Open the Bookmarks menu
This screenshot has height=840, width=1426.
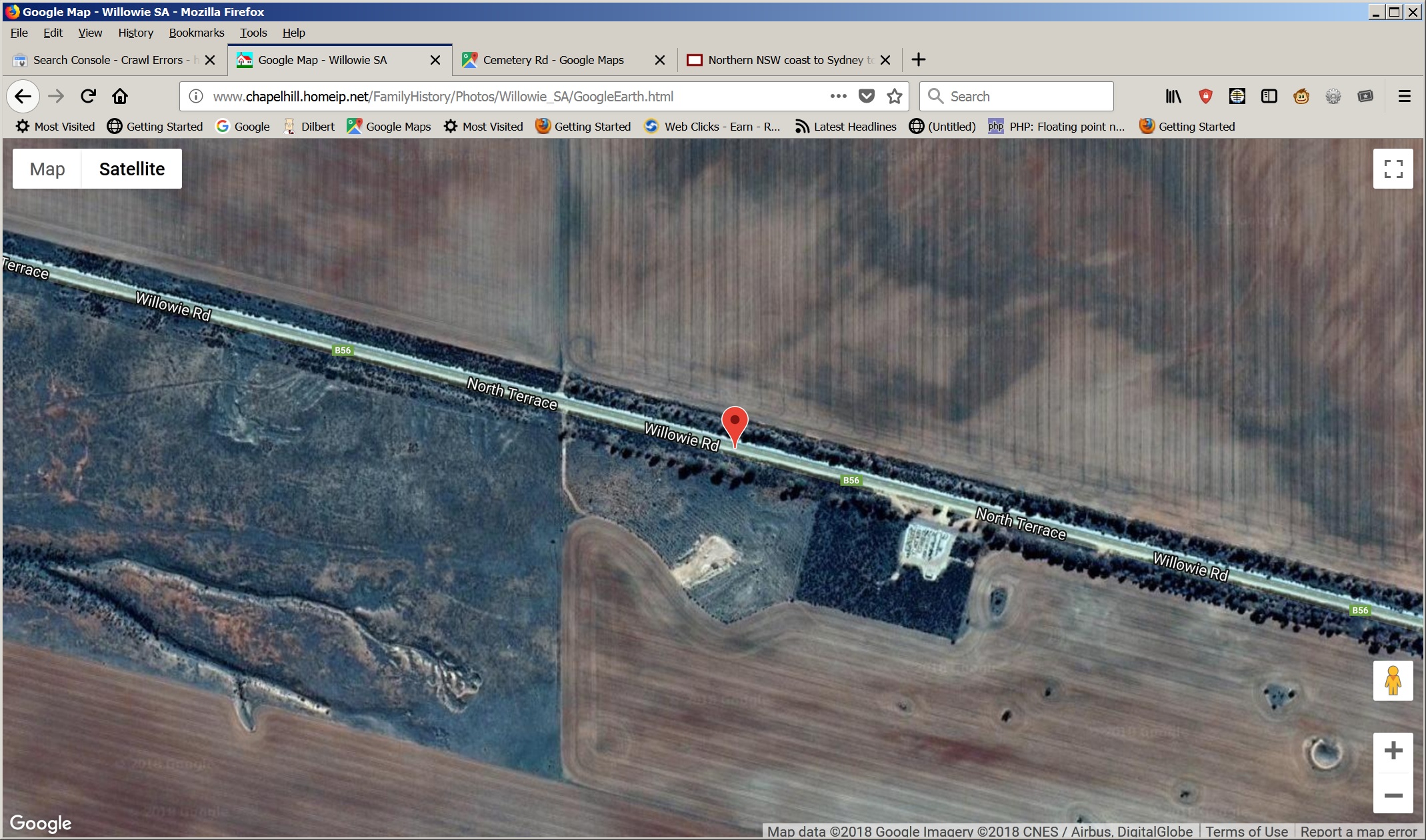(x=196, y=33)
